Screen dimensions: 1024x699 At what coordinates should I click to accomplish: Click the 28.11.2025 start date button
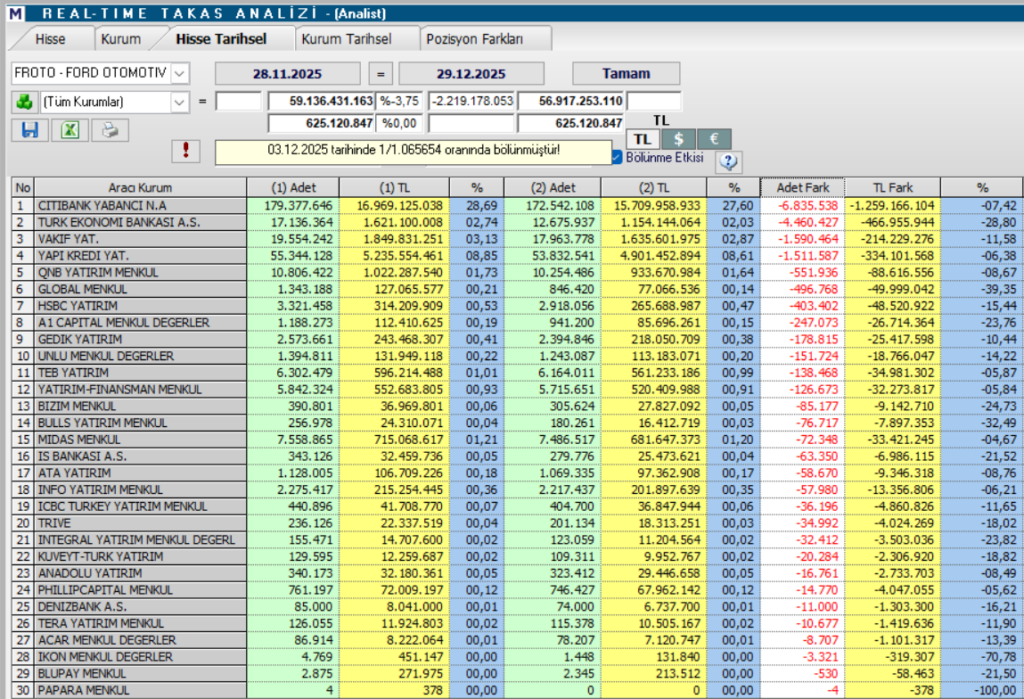(287, 73)
